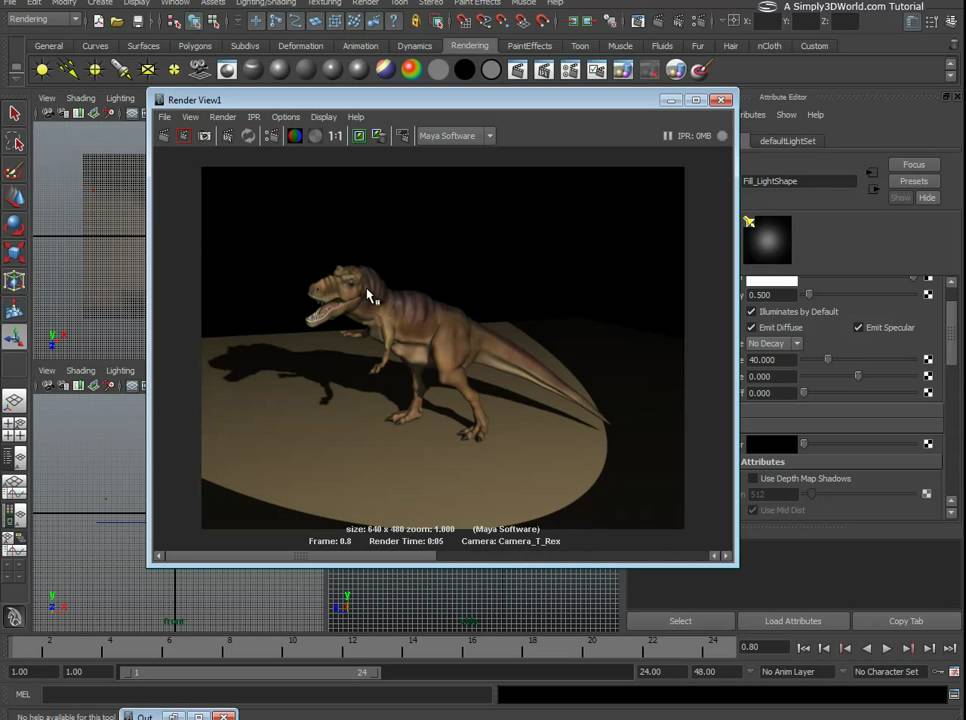Select the ambient light shelf icon
This screenshot has width=966, height=720.
[x=42, y=70]
